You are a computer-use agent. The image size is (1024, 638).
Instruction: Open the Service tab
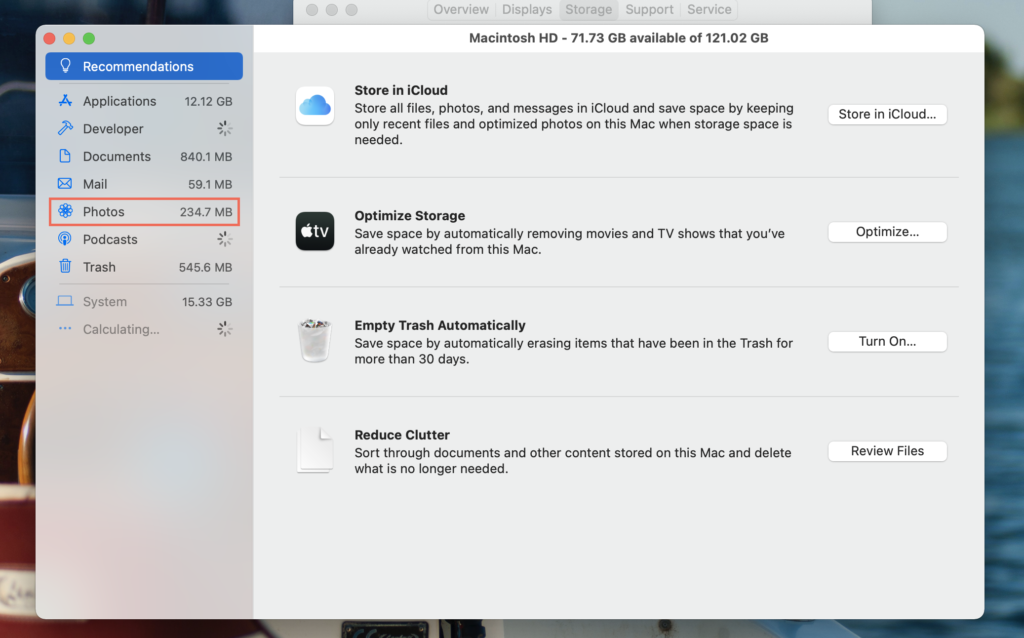pyautogui.click(x=709, y=10)
